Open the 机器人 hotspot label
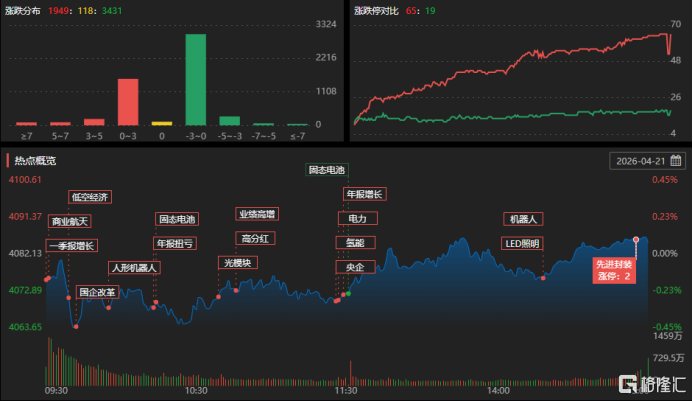Image resolution: width=693 pixels, height=401 pixels. [524, 219]
